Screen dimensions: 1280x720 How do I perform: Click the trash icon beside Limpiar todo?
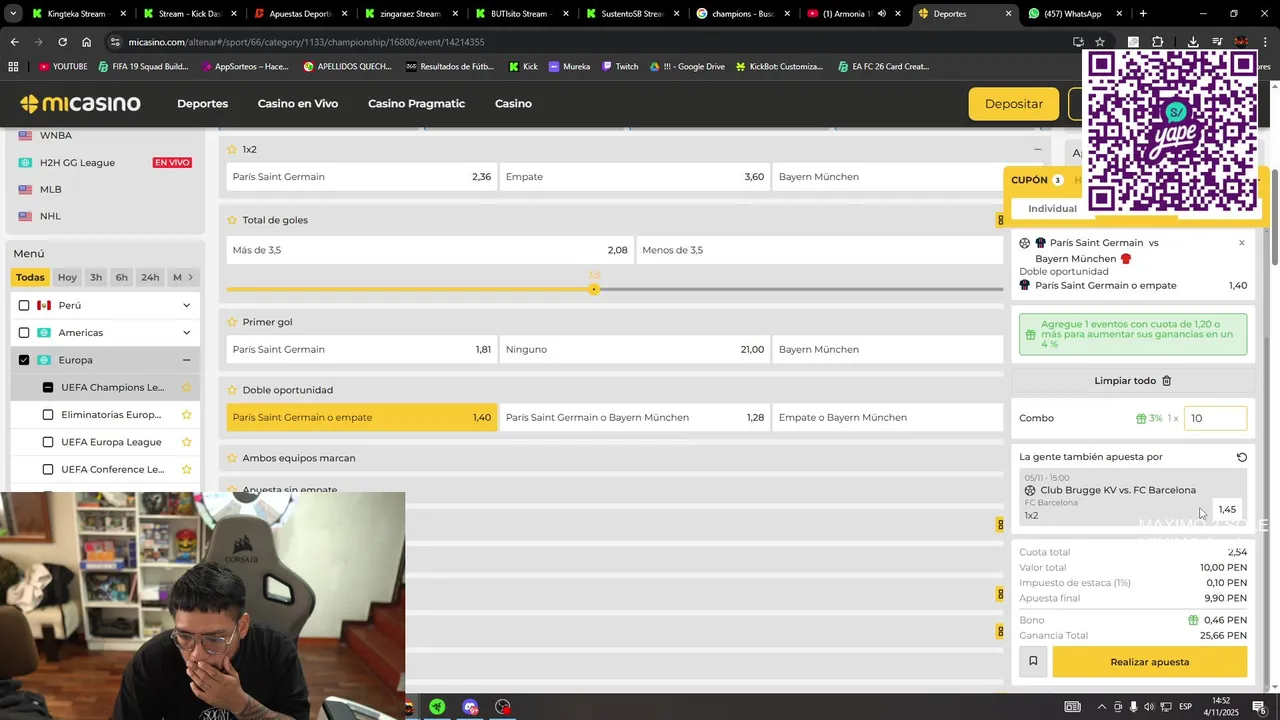1166,381
